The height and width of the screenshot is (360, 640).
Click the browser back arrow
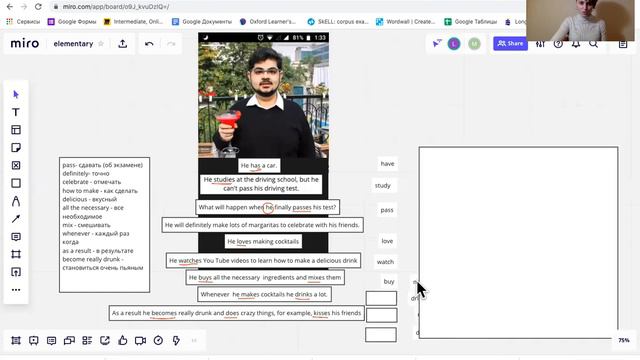(x=10, y=7)
